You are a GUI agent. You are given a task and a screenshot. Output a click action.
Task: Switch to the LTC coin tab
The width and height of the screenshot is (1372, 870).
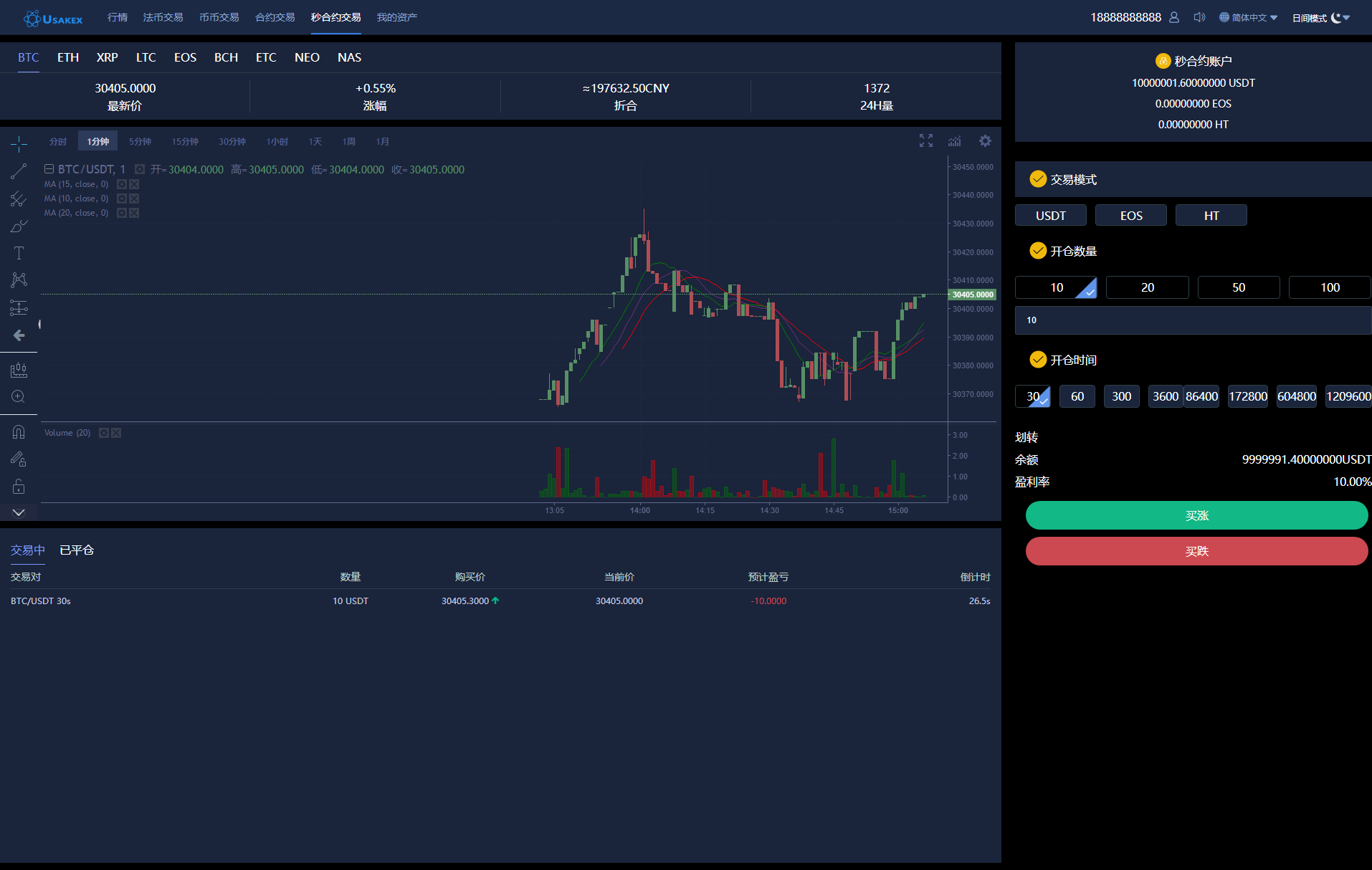click(146, 57)
